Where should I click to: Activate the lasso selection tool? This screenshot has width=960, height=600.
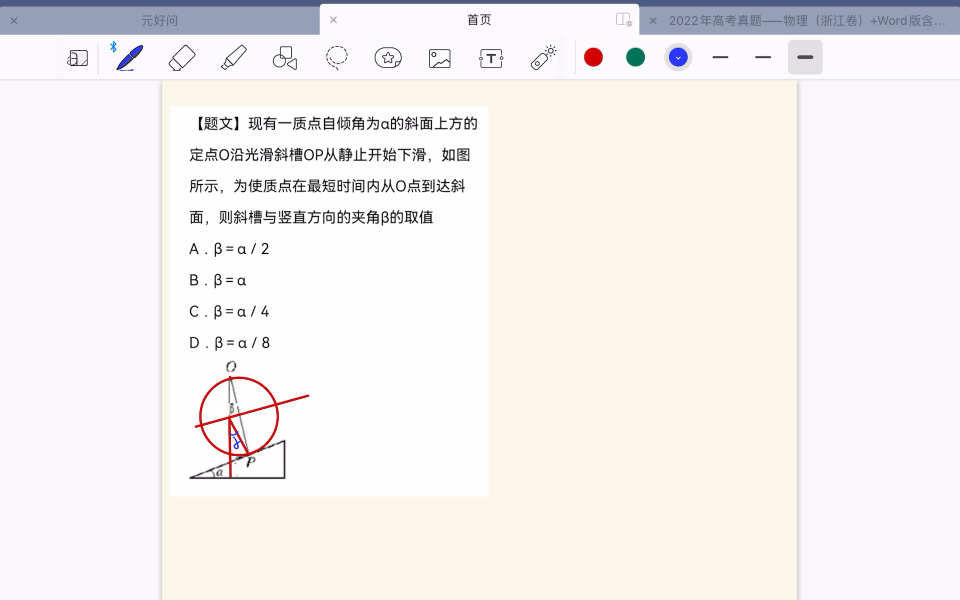336,58
